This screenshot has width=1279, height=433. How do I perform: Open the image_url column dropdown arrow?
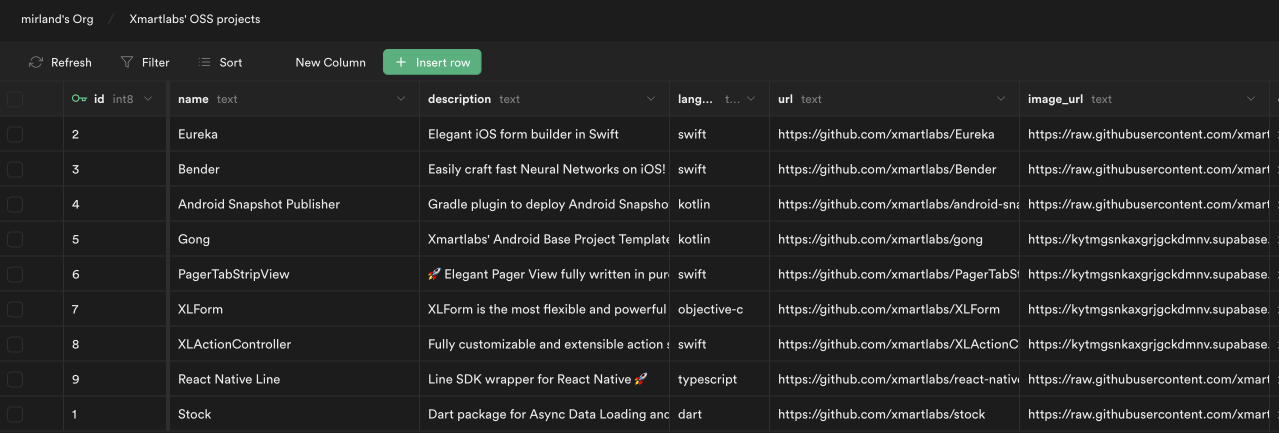[x=1251, y=99]
